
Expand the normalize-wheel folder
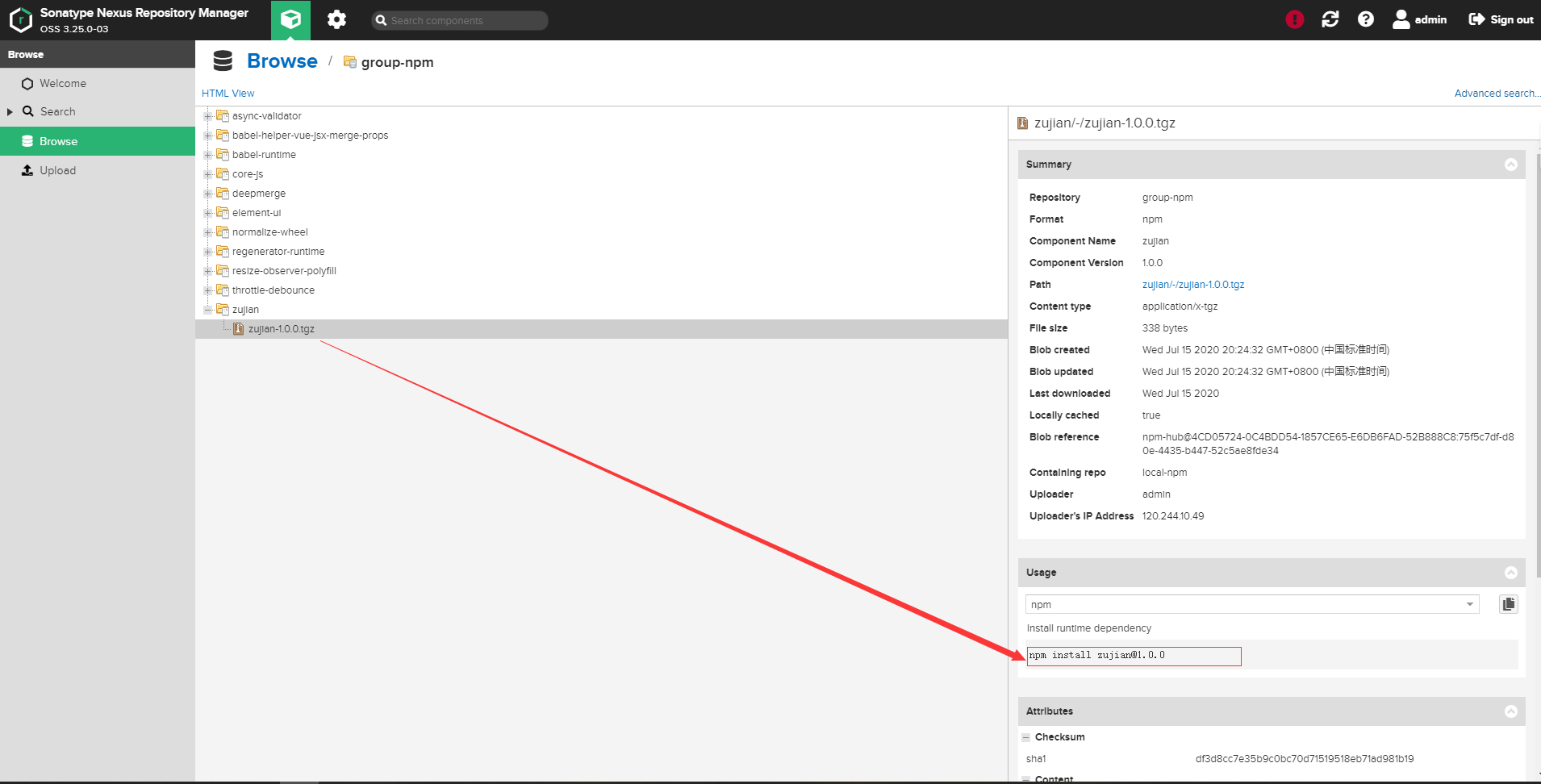pos(207,232)
